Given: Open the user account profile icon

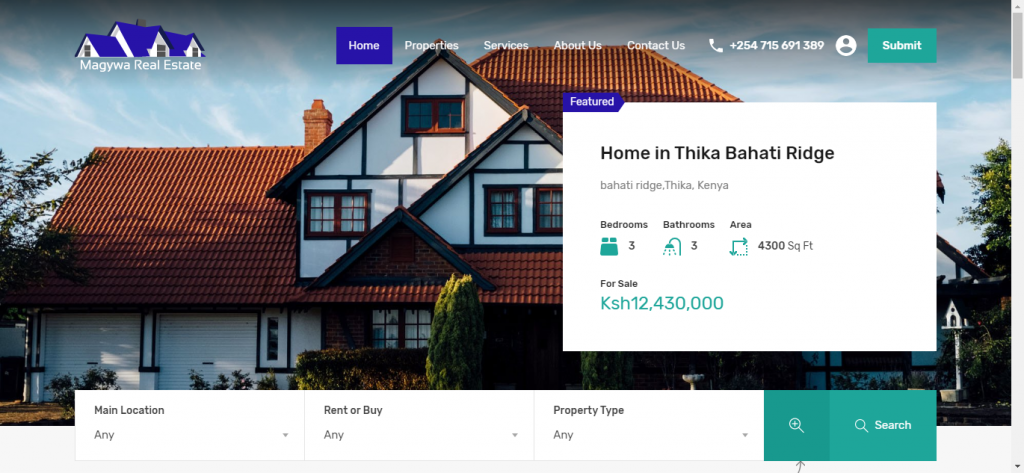Looking at the screenshot, I should click(x=846, y=46).
